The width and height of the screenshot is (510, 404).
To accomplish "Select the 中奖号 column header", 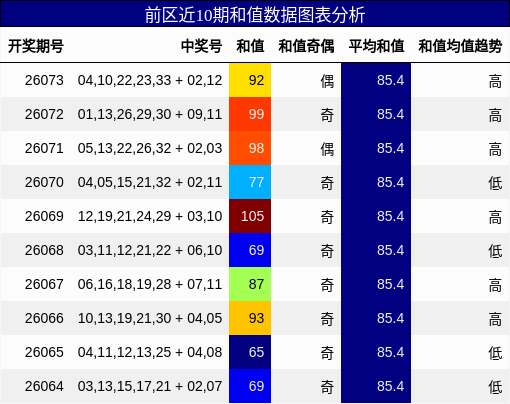I will tap(201, 46).
